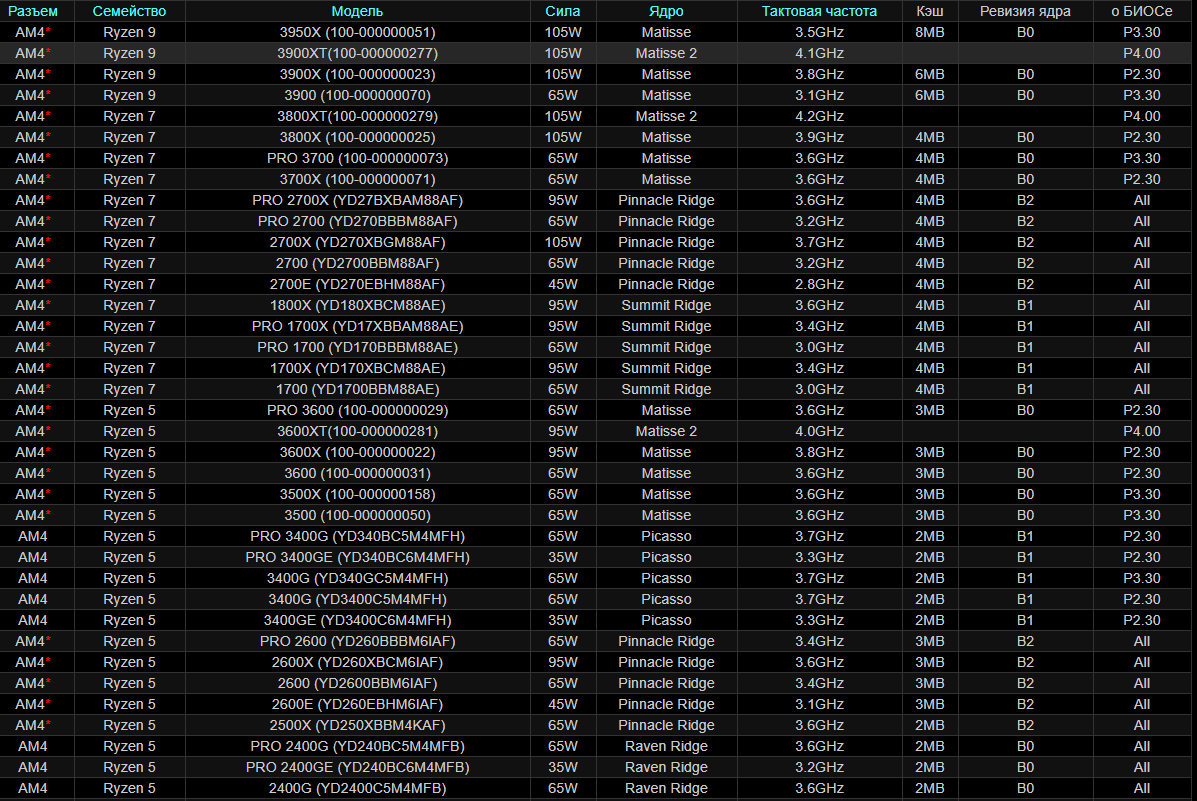Select the 2600 (YD2600BBM6IAF) cell
This screenshot has height=801, width=1197.
point(357,683)
